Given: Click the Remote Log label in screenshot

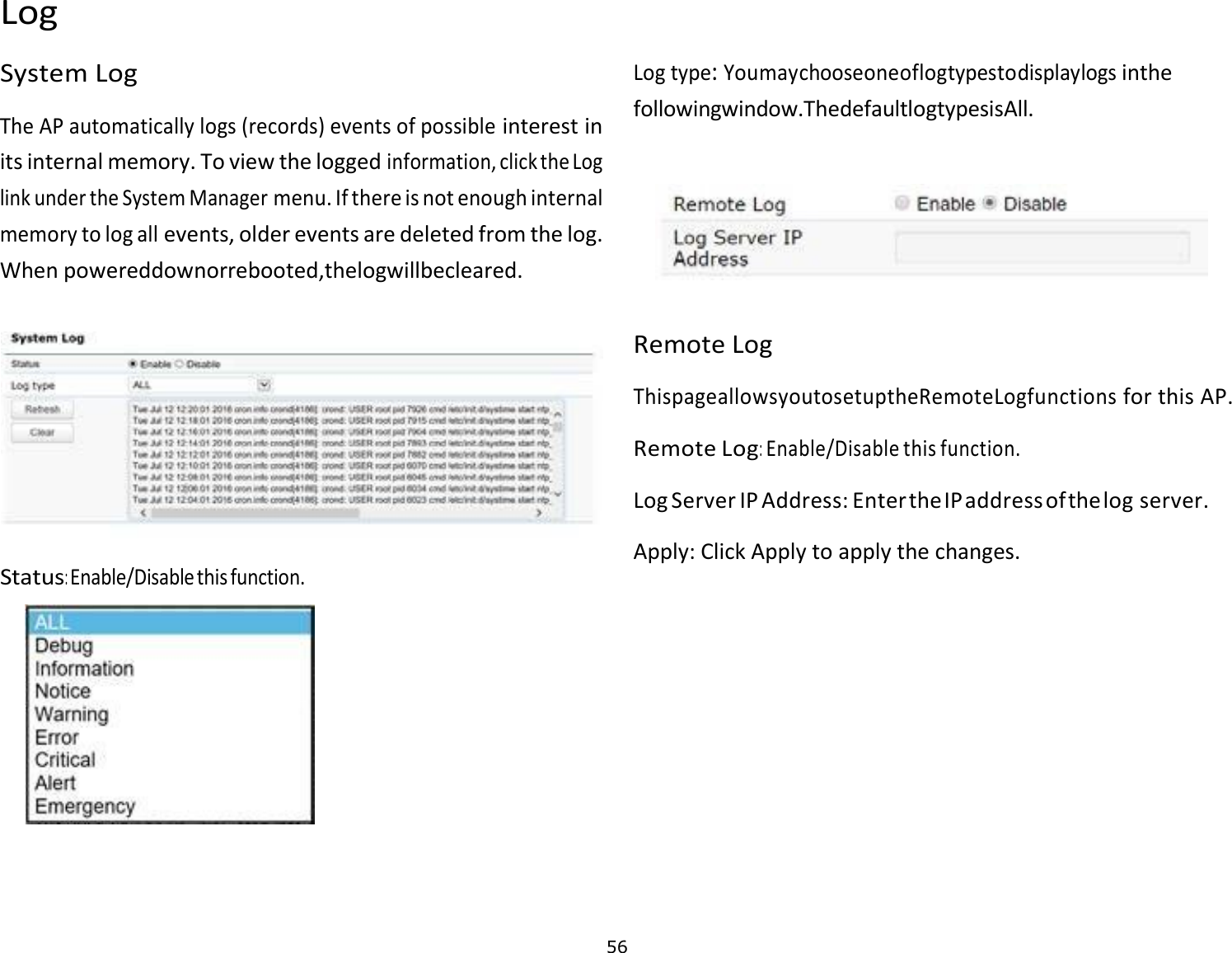Looking at the screenshot, I should coord(729,204).
